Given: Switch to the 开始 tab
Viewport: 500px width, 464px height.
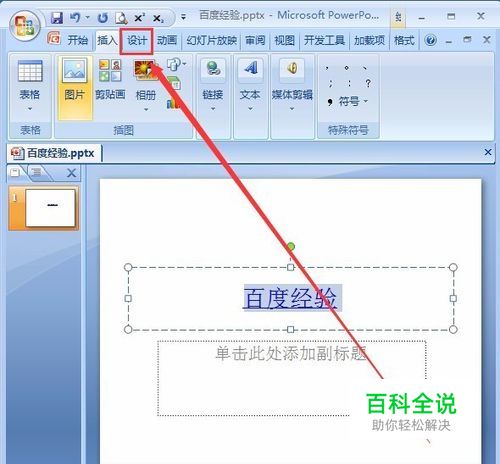Looking at the screenshot, I should click(77, 40).
